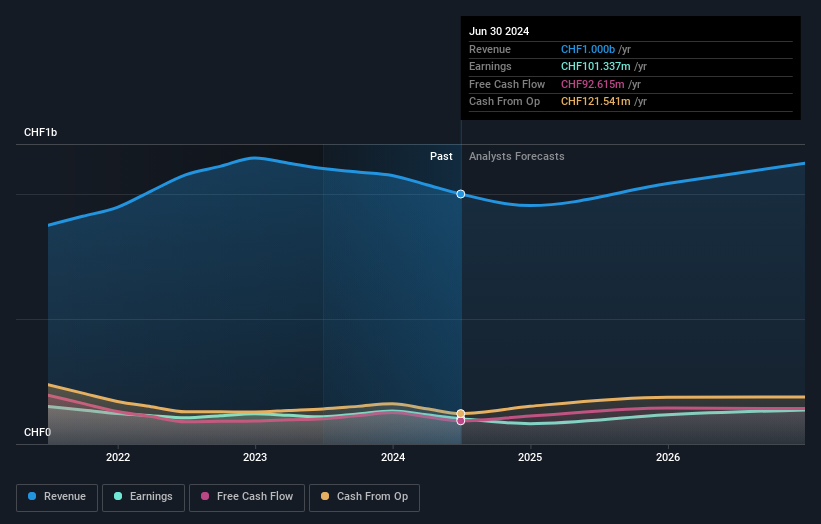Click the CHF1b y-axis label

(40, 132)
